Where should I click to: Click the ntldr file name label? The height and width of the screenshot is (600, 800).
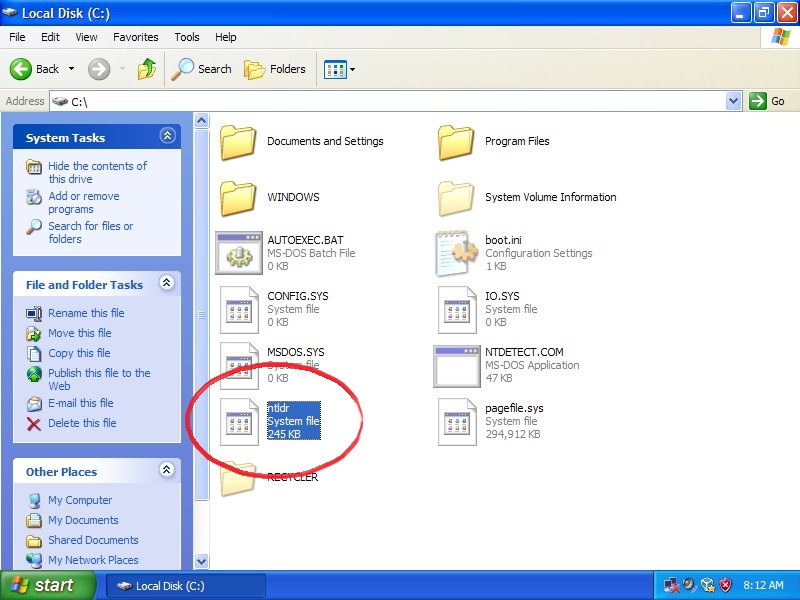(279, 408)
